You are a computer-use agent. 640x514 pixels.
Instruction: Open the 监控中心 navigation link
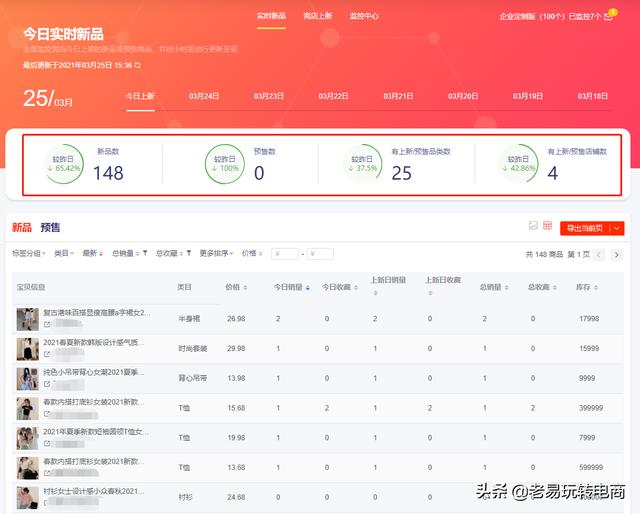coord(364,16)
